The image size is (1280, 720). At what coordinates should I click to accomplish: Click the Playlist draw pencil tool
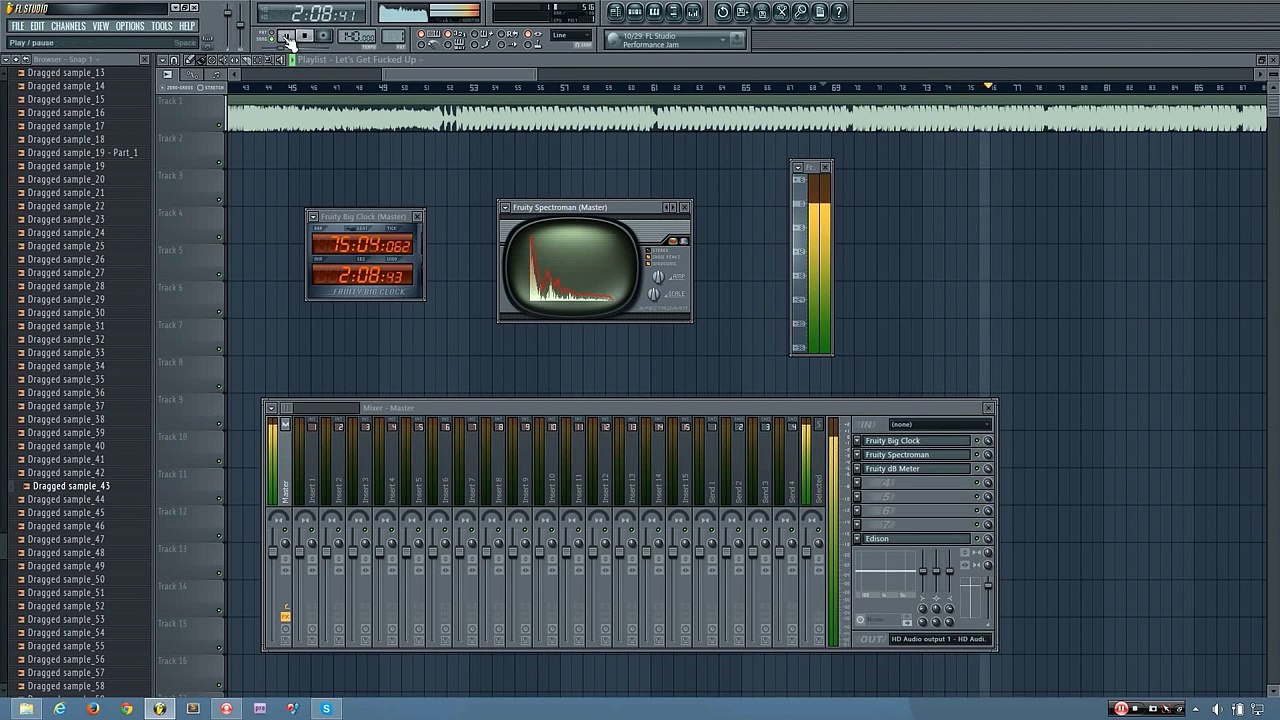click(189, 60)
